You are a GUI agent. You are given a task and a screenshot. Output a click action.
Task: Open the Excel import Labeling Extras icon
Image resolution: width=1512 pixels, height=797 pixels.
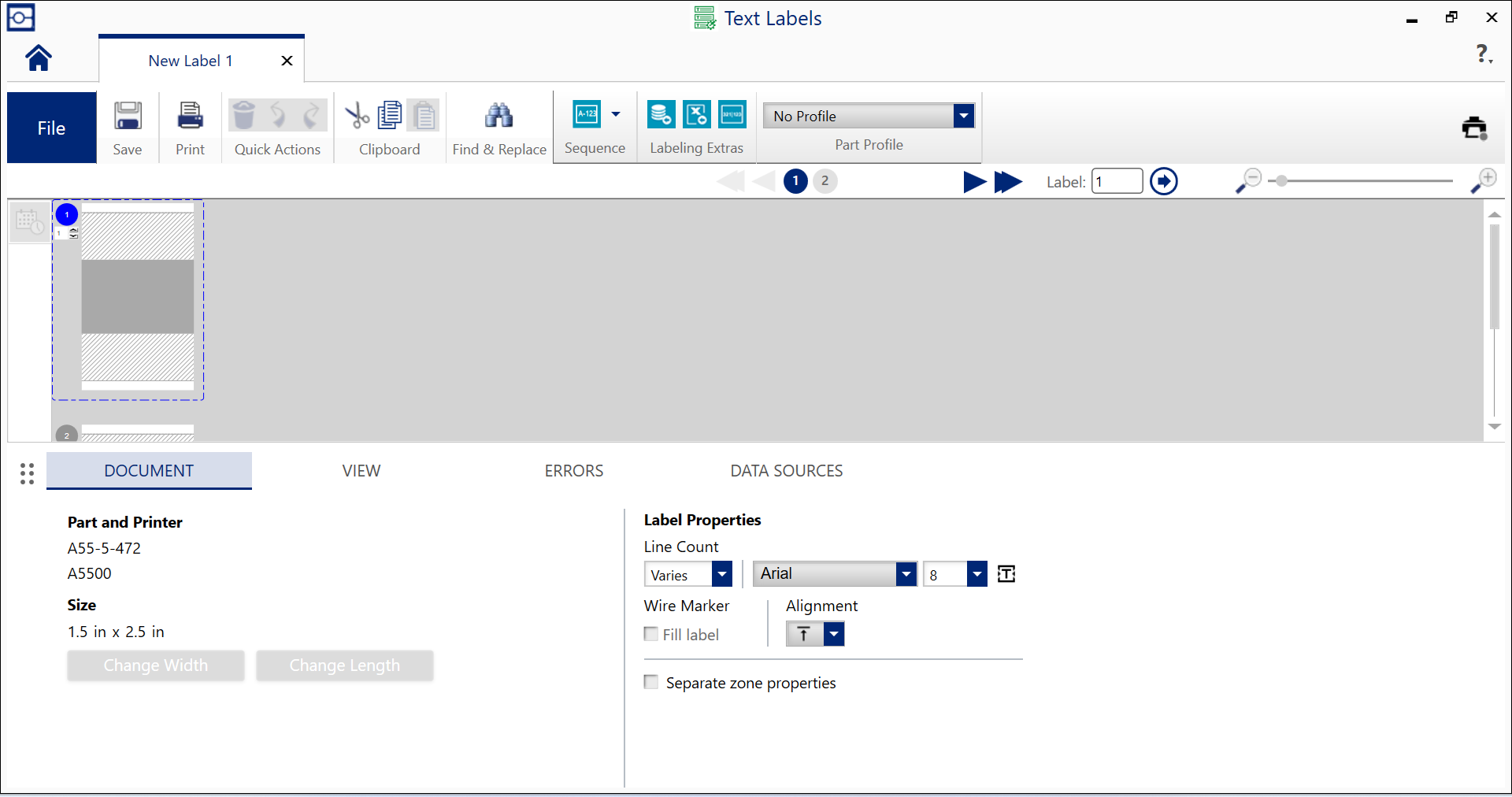coord(697,114)
